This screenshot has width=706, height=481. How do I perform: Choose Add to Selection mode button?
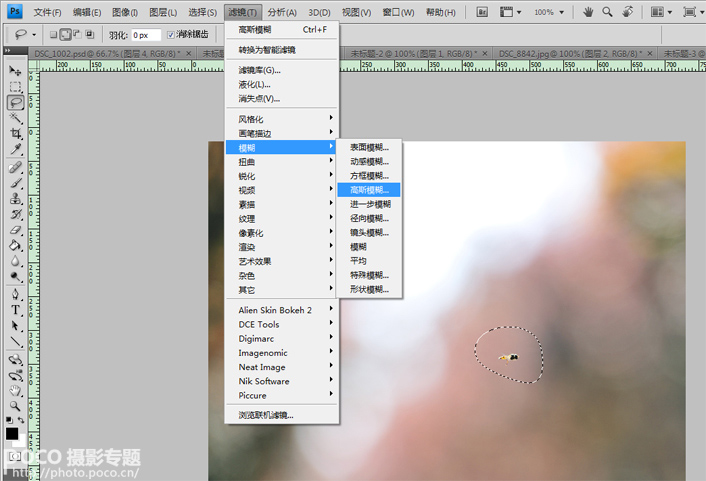(x=66, y=34)
